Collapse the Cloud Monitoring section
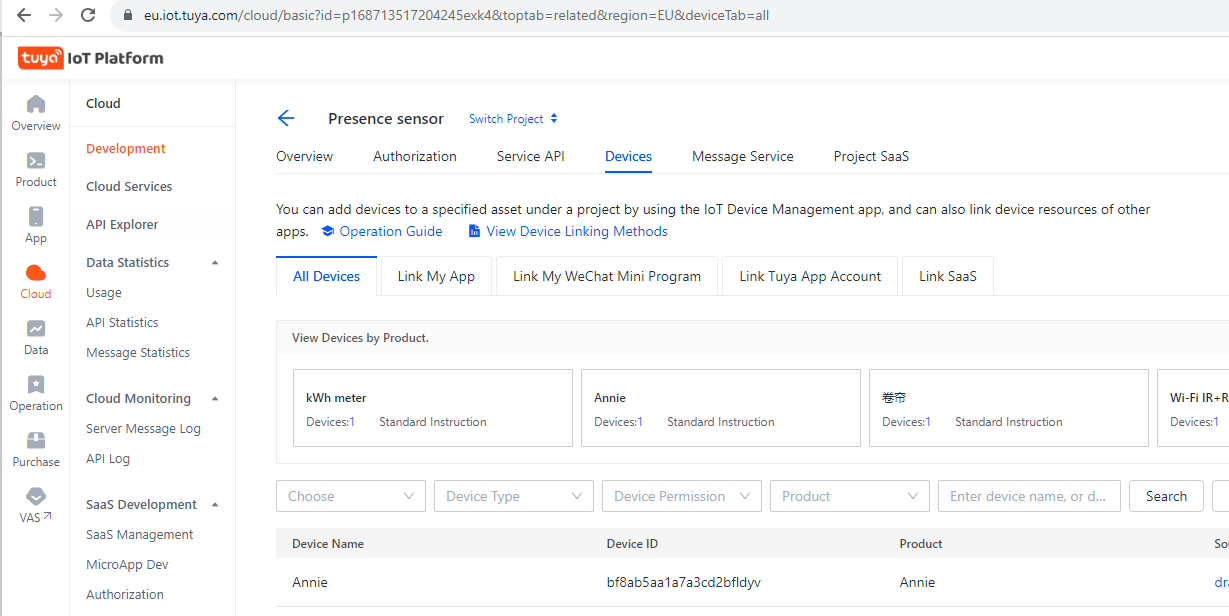 215,399
